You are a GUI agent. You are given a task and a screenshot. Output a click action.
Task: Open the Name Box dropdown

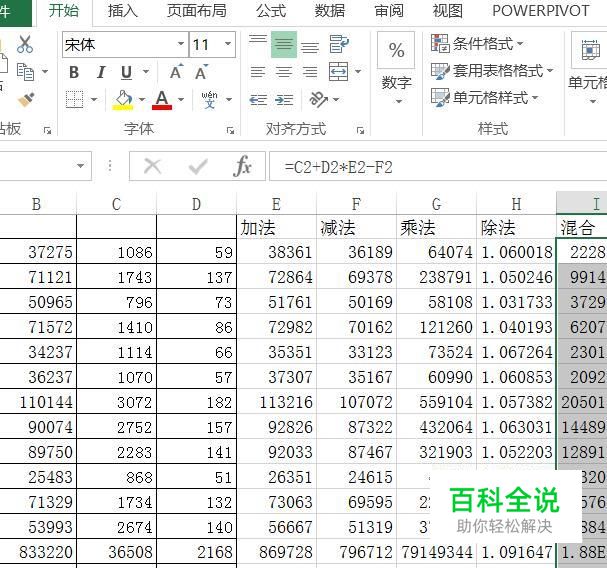(81, 166)
